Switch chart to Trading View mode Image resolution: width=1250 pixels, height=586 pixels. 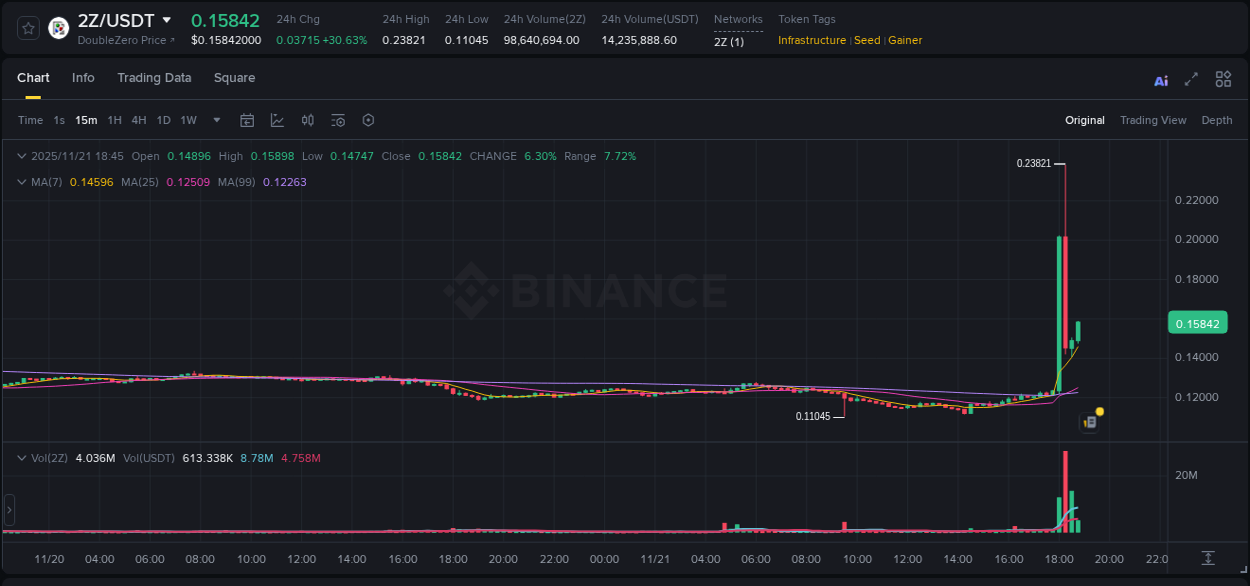(x=1153, y=120)
